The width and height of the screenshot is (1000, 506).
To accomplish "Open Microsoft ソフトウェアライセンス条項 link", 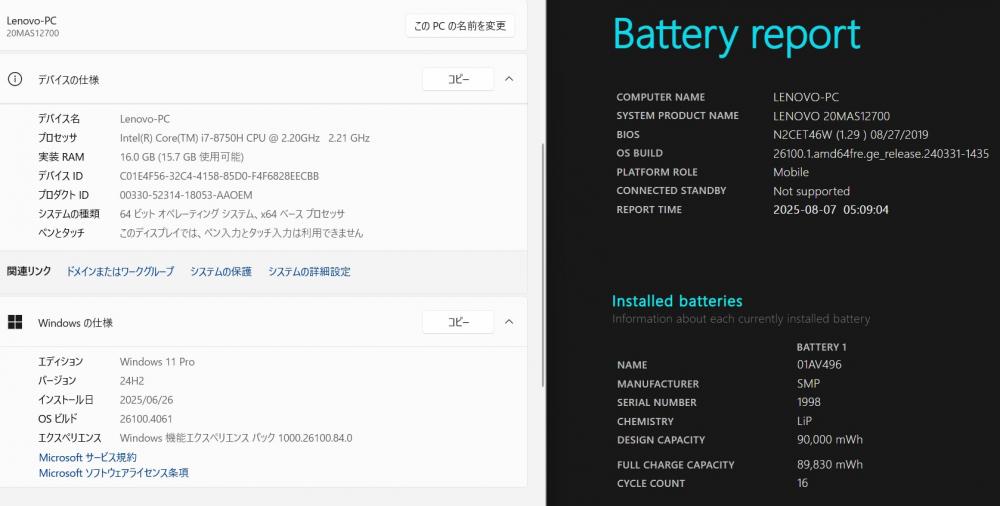I will pos(114,473).
